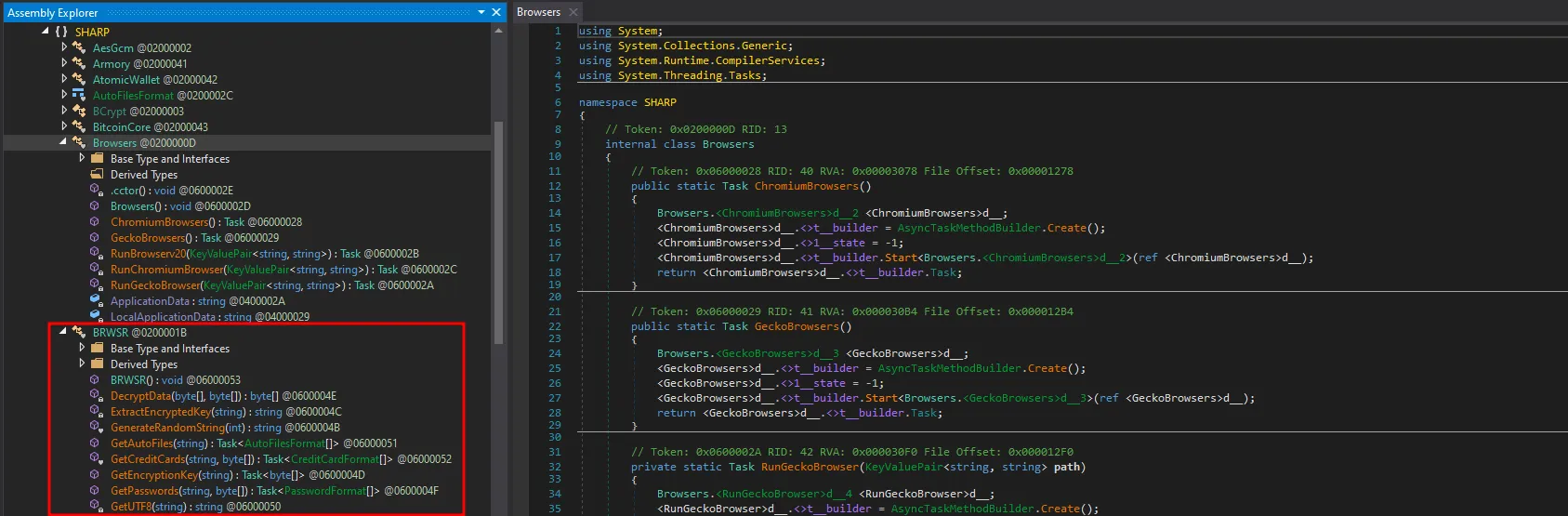Expand Base Type and Interfaces under BRWSR
Image resolution: width=1568 pixels, height=516 pixels.
(x=82, y=349)
